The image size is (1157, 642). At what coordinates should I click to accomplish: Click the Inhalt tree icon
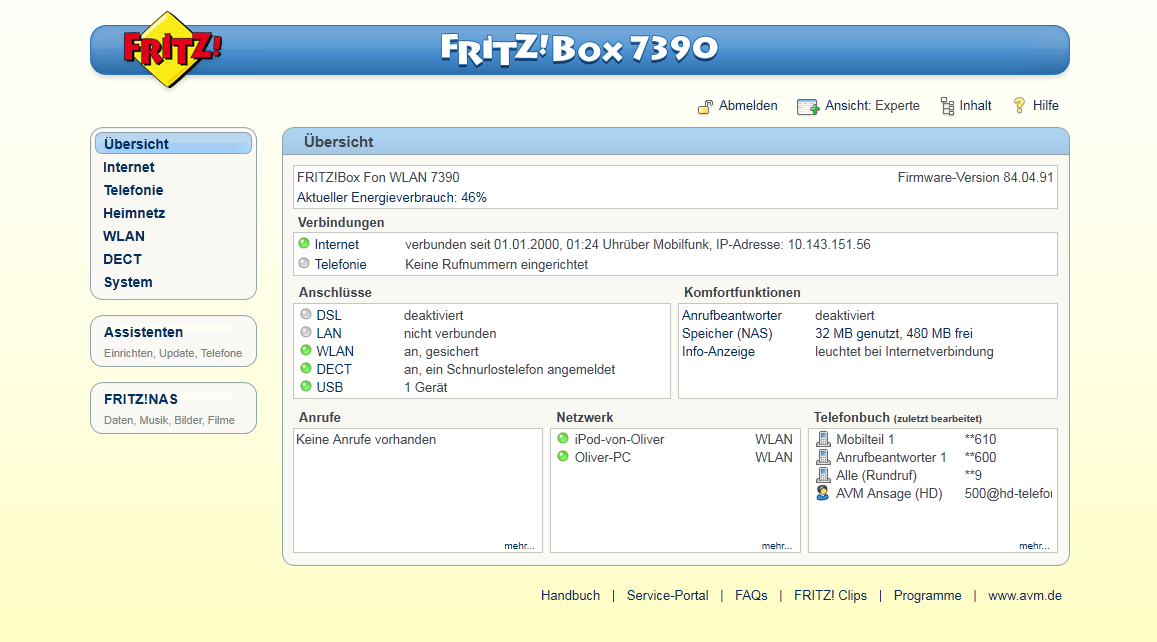click(947, 106)
